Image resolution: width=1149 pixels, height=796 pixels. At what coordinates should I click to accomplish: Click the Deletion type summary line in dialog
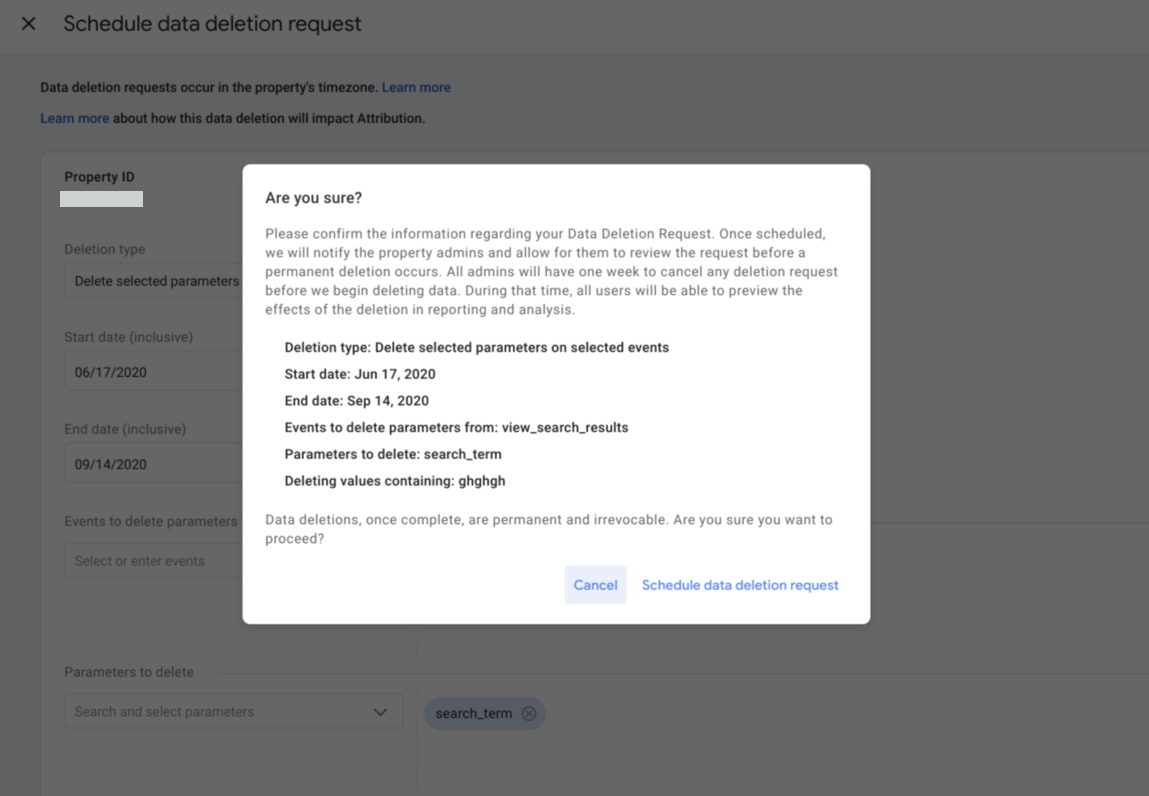(476, 347)
